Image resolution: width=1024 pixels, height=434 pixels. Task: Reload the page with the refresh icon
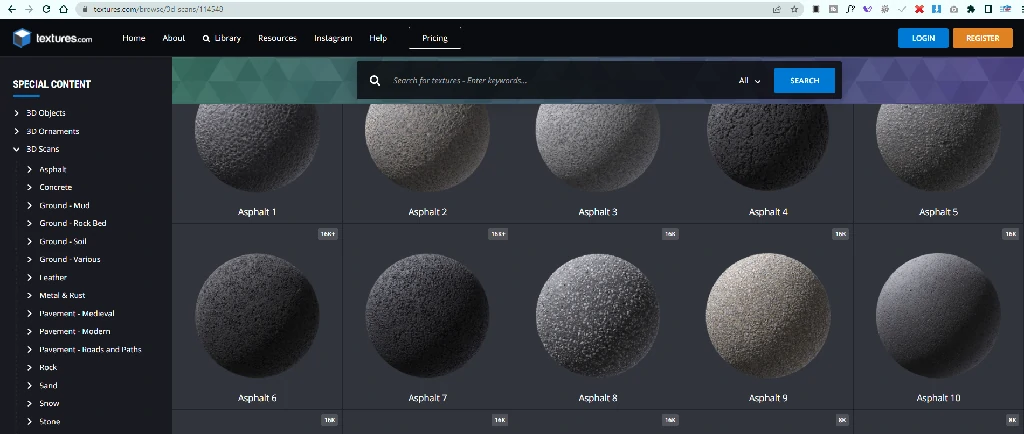45,8
